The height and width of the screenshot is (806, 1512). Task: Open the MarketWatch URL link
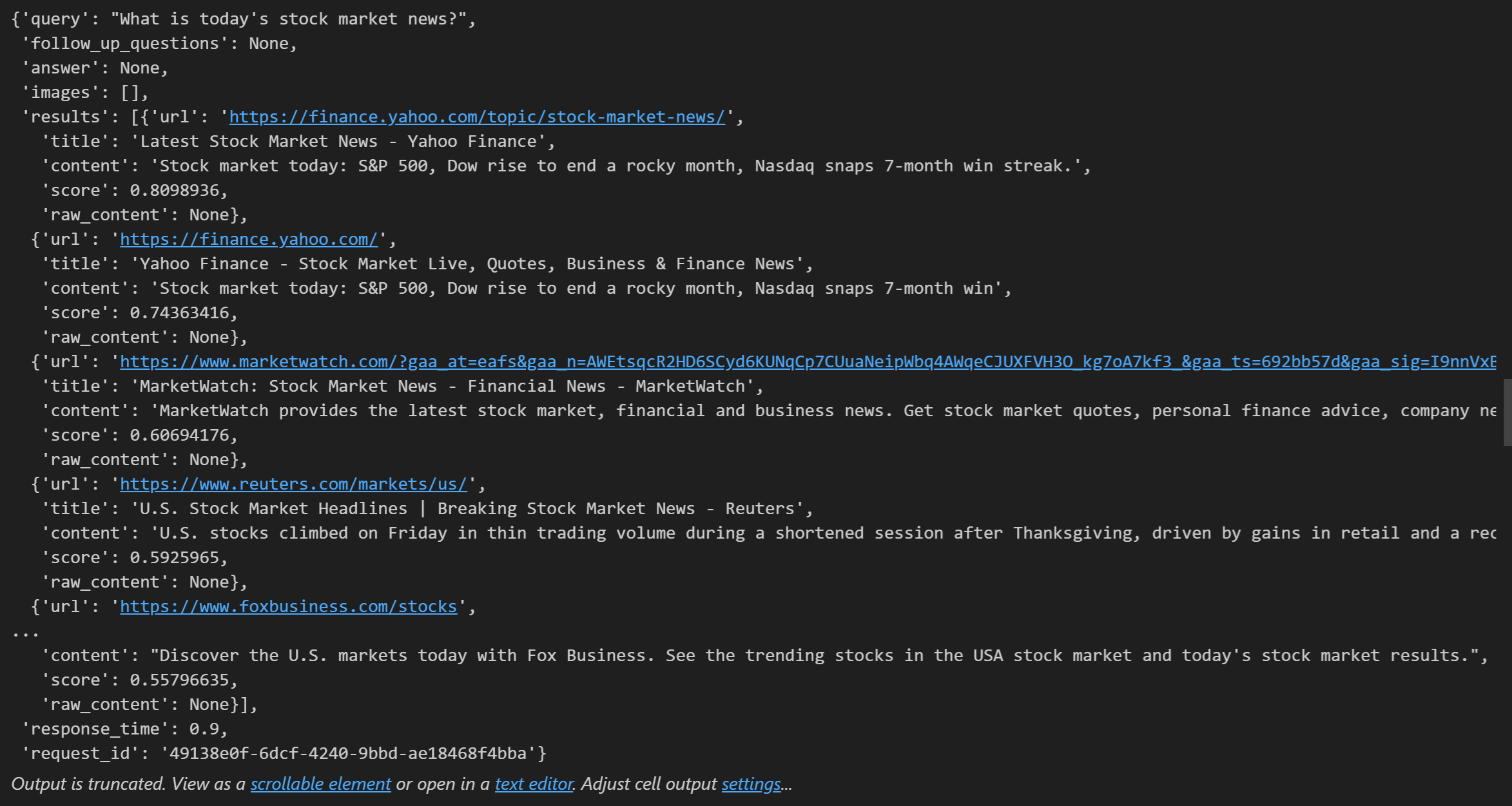tap(806, 361)
